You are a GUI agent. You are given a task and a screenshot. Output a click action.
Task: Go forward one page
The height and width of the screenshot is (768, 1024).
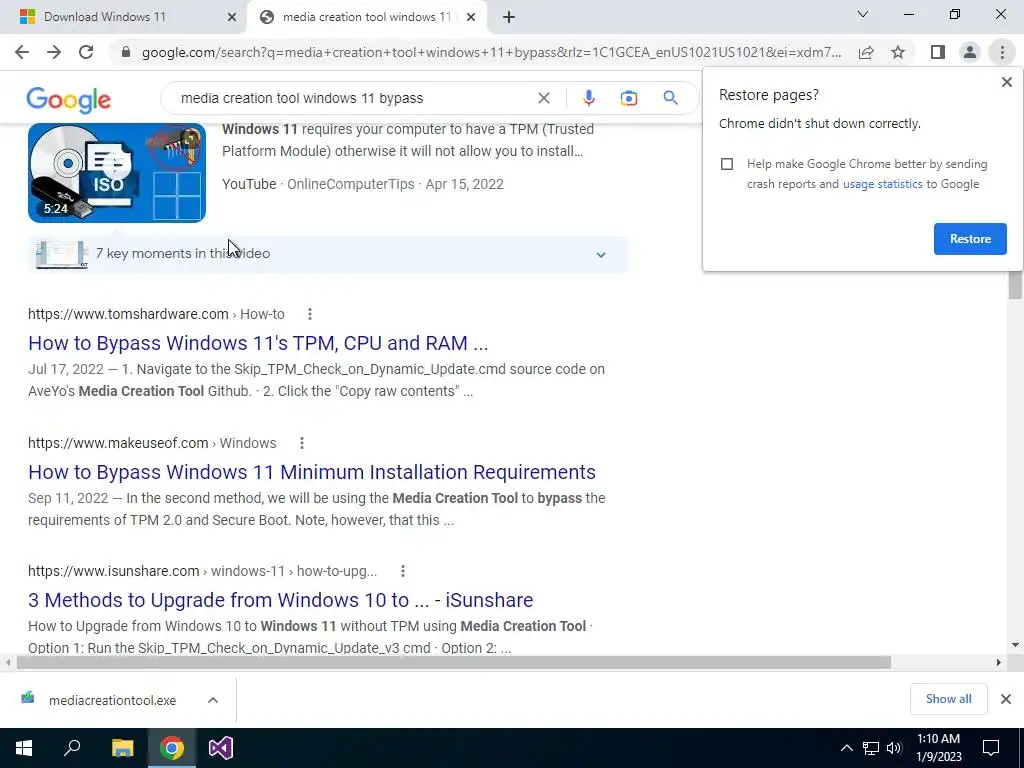pos(54,52)
